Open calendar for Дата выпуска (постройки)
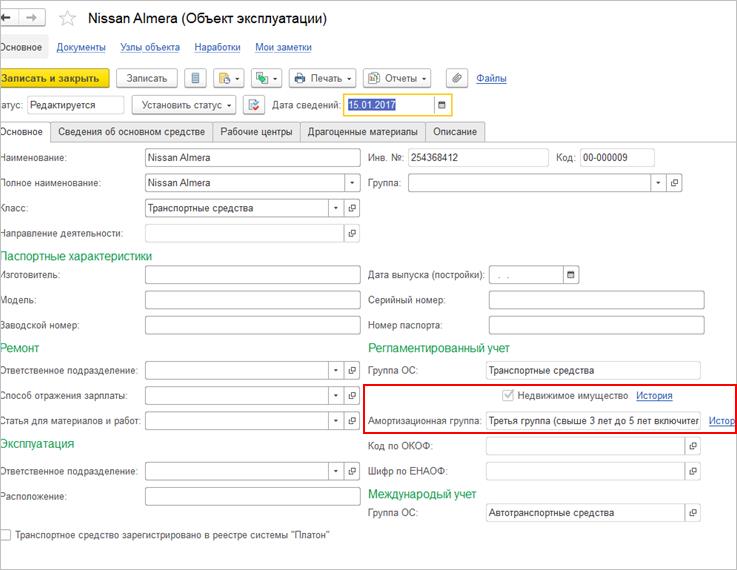This screenshot has height=570, width=737. 571,275
